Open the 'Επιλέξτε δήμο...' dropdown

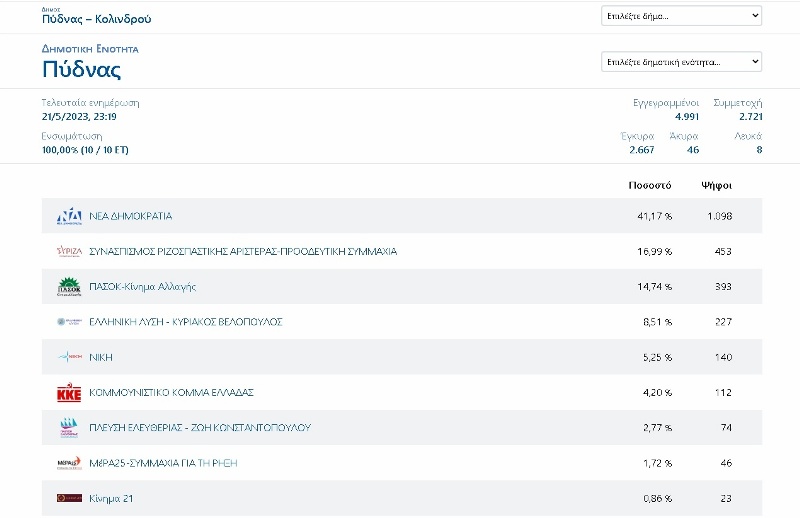pyautogui.click(x=681, y=16)
